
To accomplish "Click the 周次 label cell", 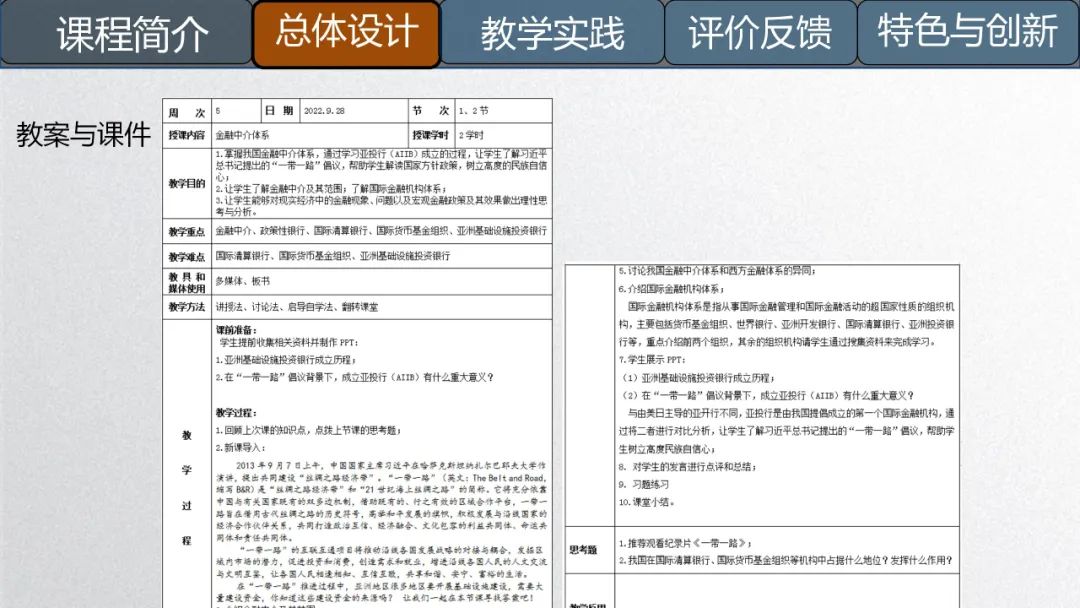I will click(186, 111).
